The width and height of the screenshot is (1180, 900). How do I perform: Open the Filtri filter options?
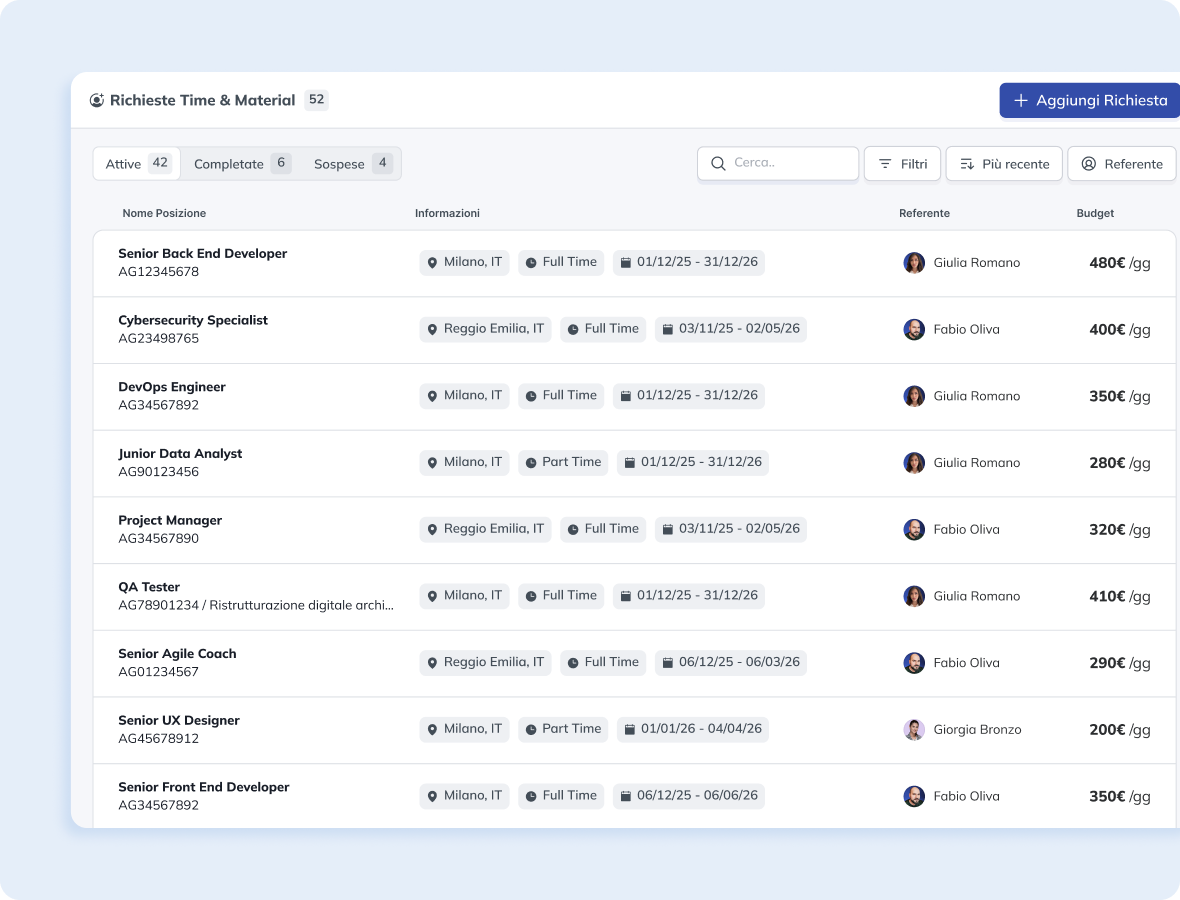902,164
